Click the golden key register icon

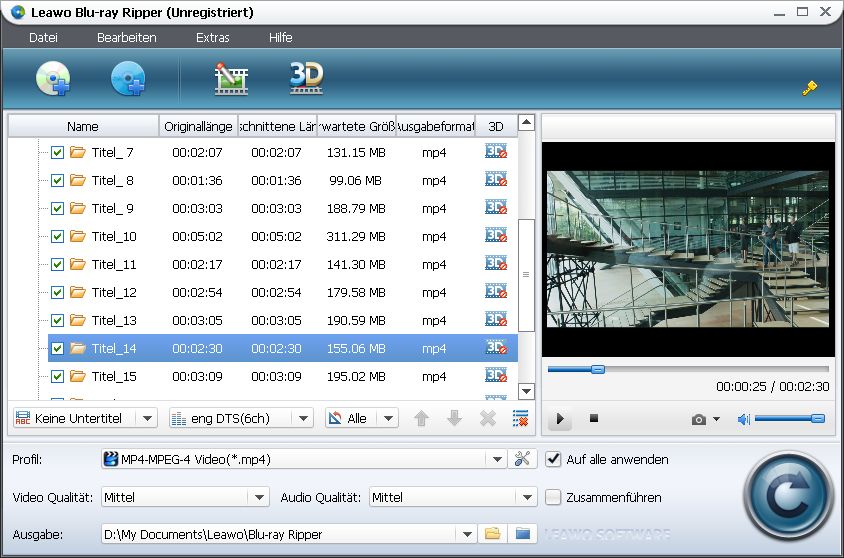pyautogui.click(x=810, y=88)
